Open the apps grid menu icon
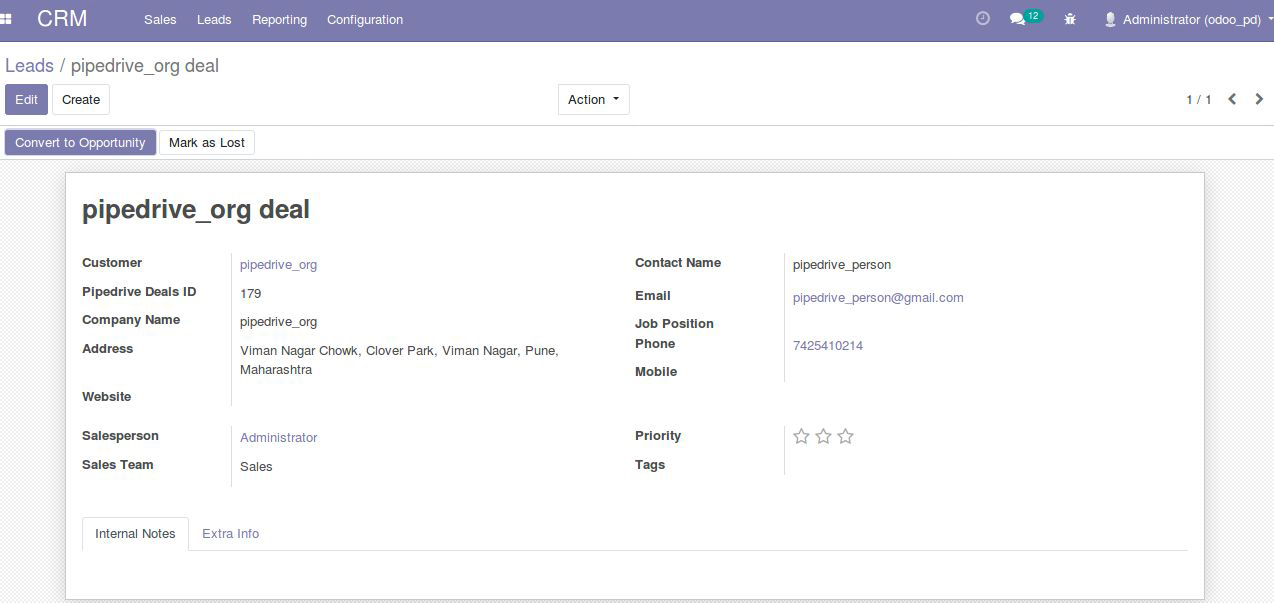1274x603 pixels. pyautogui.click(x=6, y=19)
